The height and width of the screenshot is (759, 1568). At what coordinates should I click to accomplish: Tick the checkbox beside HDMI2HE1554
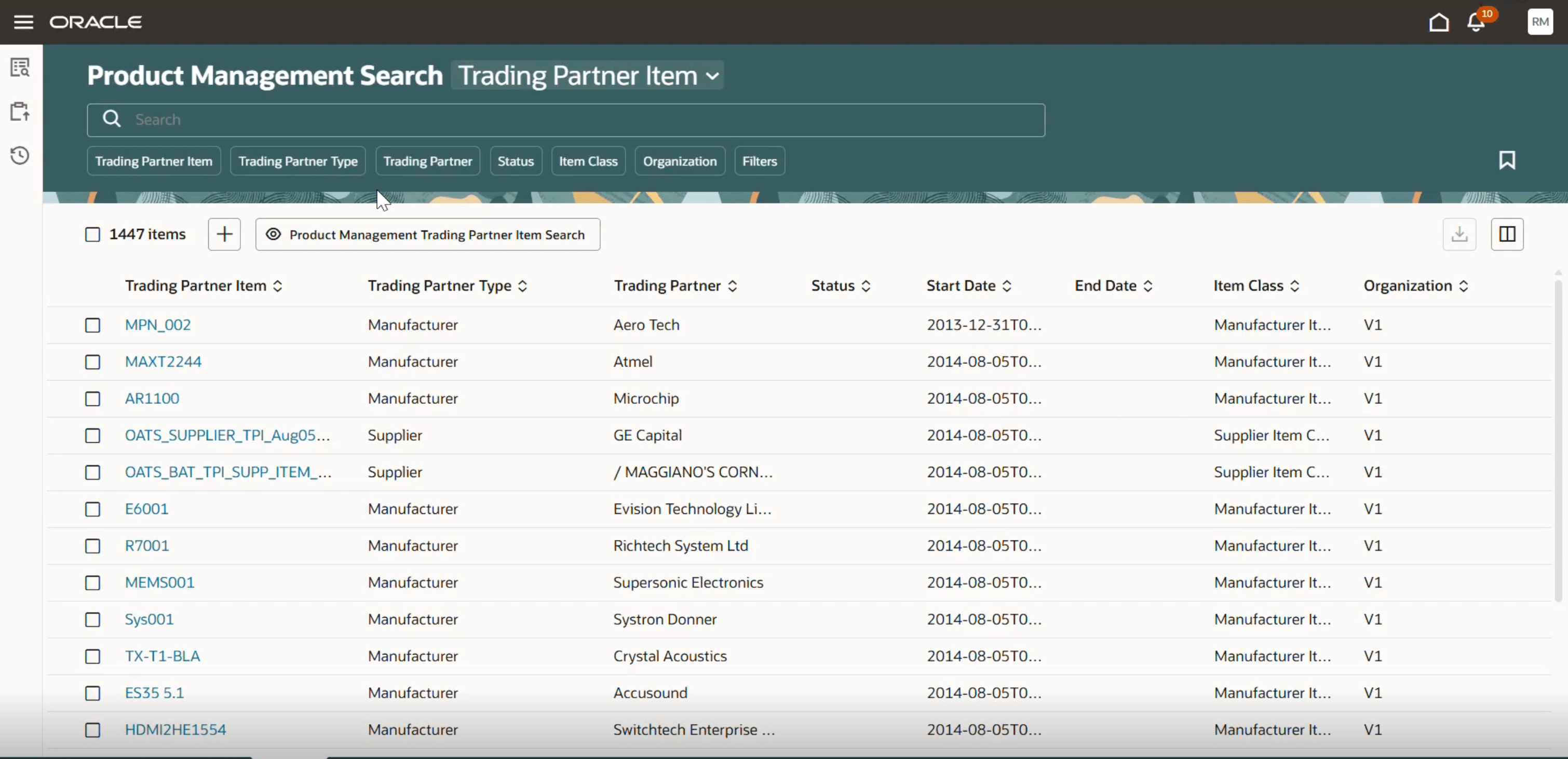tap(92, 730)
